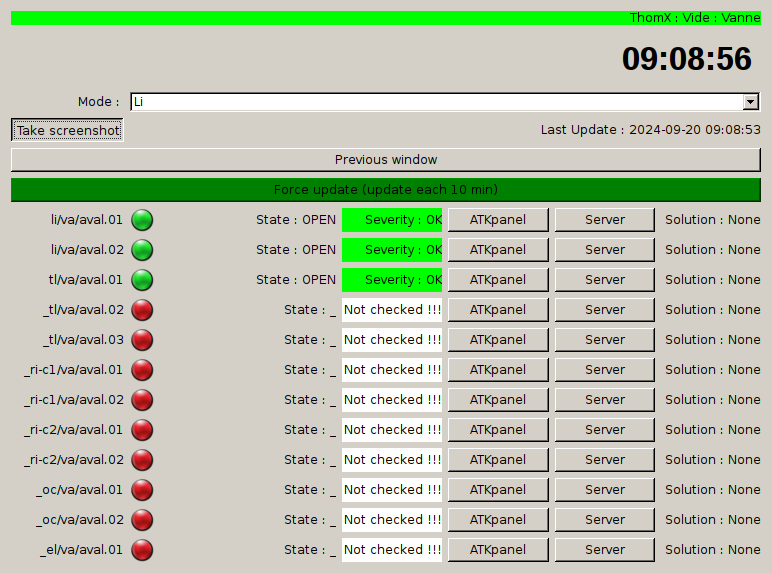This screenshot has height=573, width=772.
Task: Click red status LED for _oc/va/aval.01
Action: tap(142, 490)
